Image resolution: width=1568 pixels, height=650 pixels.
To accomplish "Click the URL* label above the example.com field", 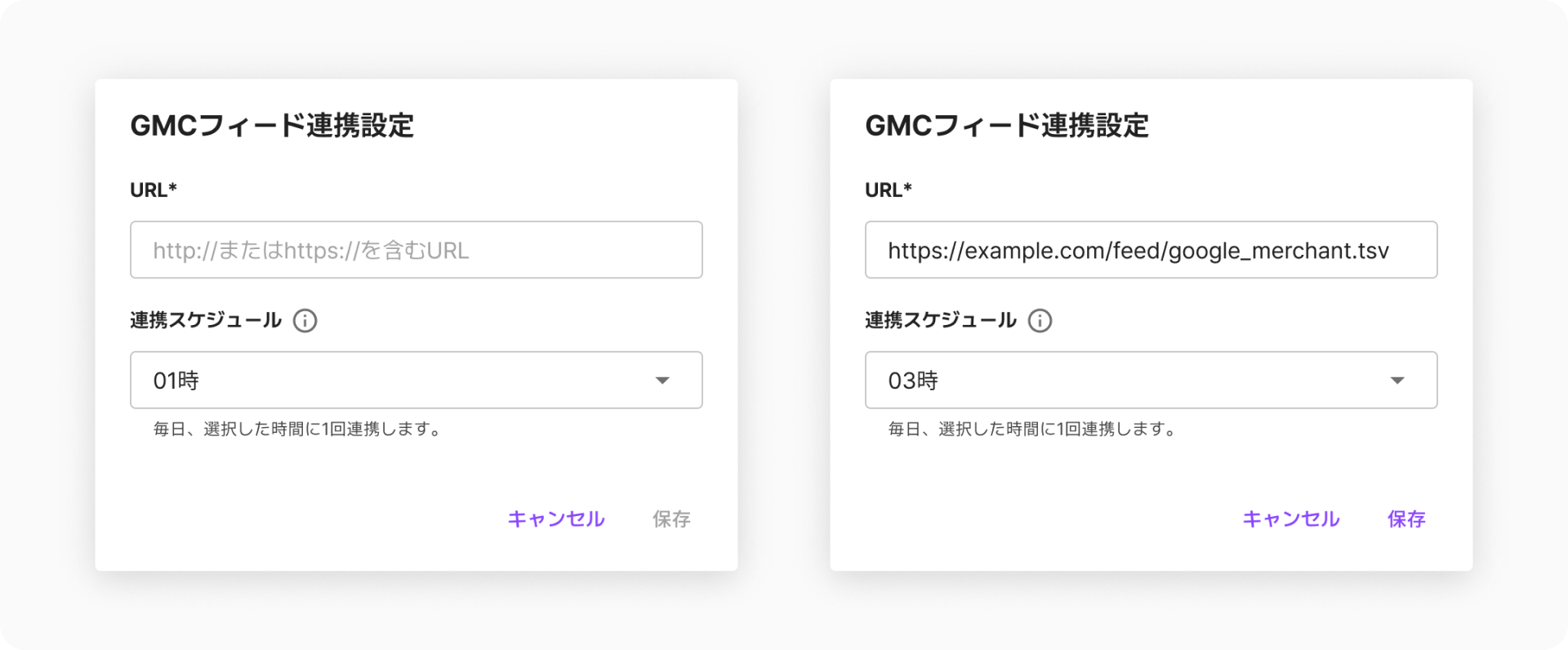I will click(889, 190).
